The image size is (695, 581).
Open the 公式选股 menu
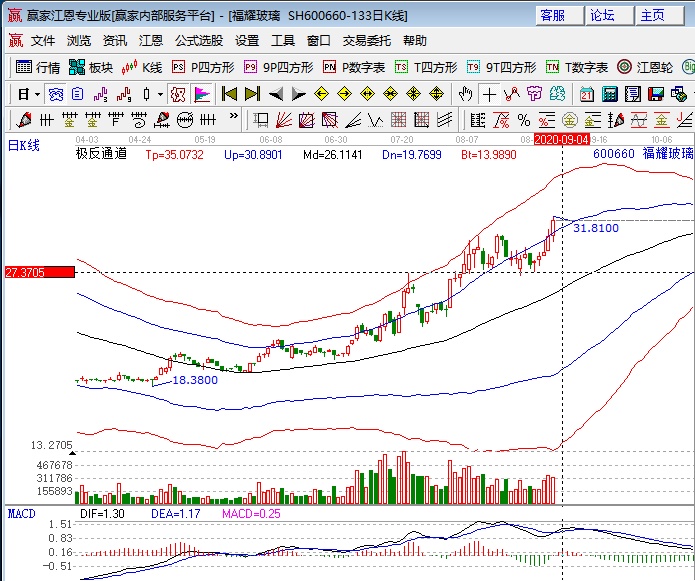[199, 41]
